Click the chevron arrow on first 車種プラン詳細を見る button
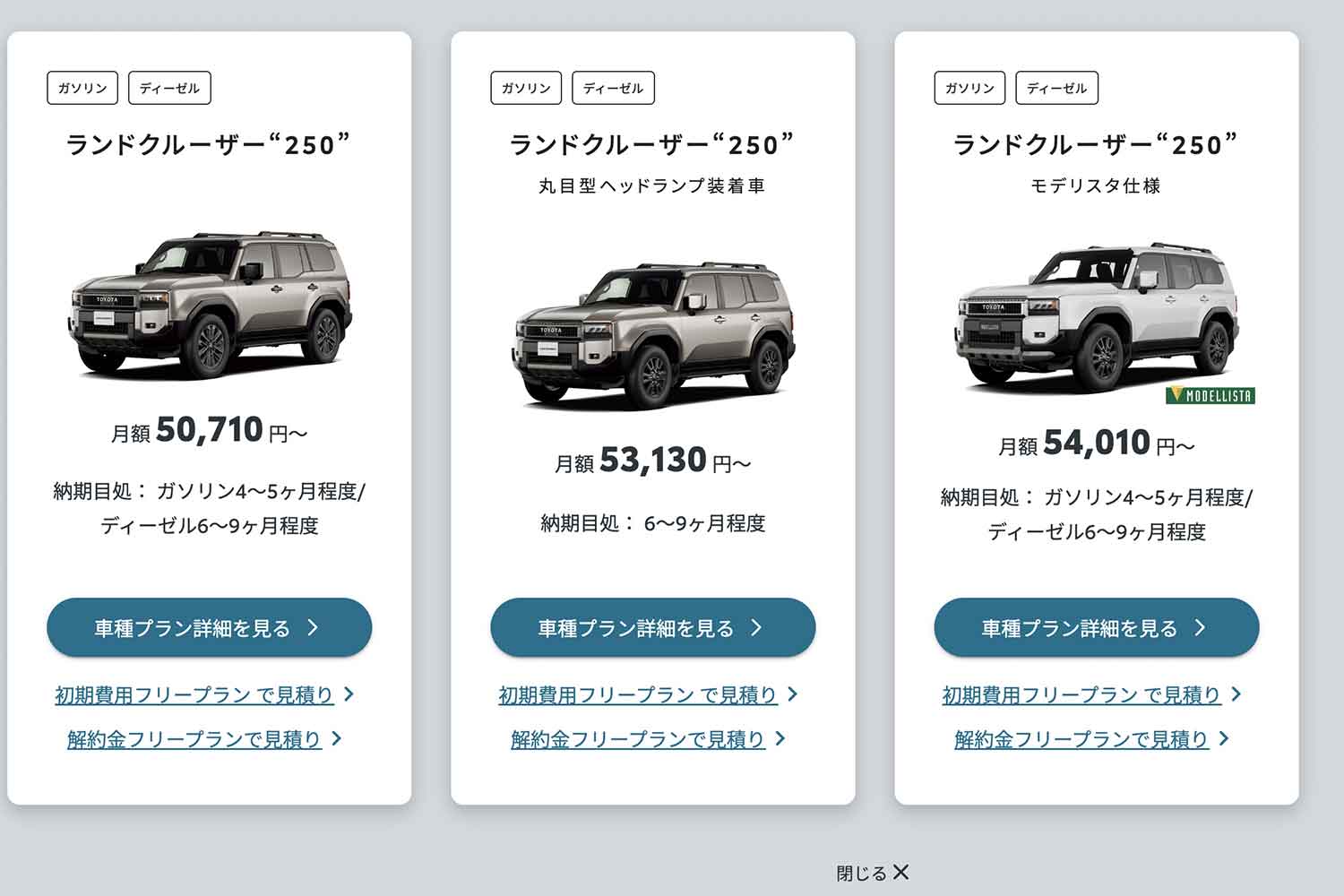The width and height of the screenshot is (1344, 896). [313, 628]
